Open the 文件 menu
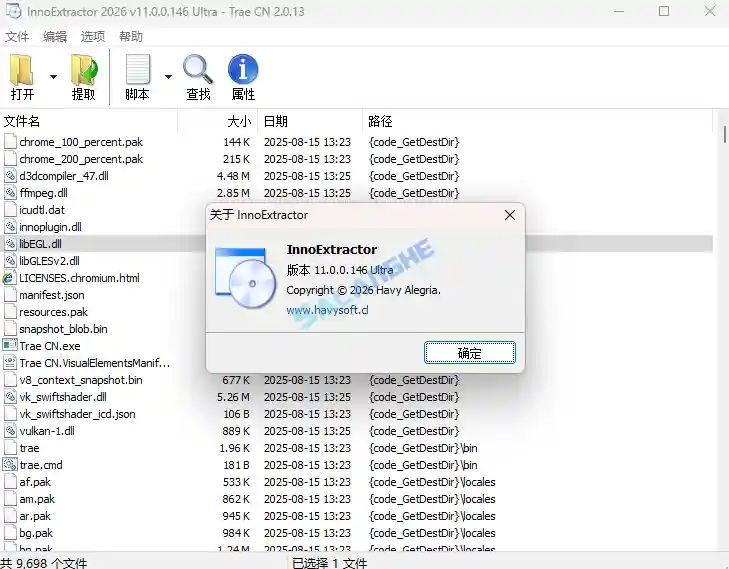Image resolution: width=729 pixels, height=569 pixels. [17, 37]
